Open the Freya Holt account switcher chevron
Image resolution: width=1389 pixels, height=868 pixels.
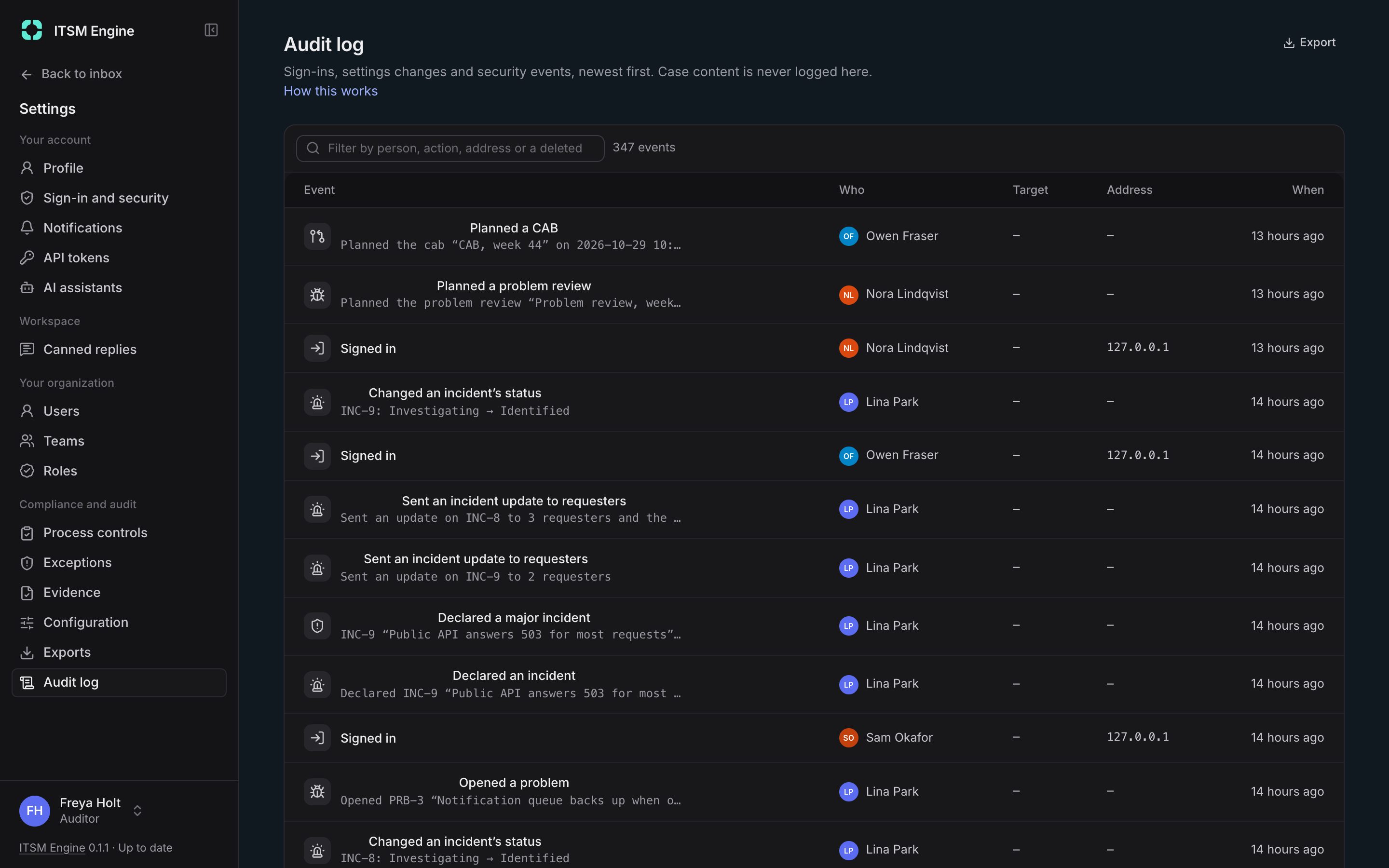(x=137, y=811)
